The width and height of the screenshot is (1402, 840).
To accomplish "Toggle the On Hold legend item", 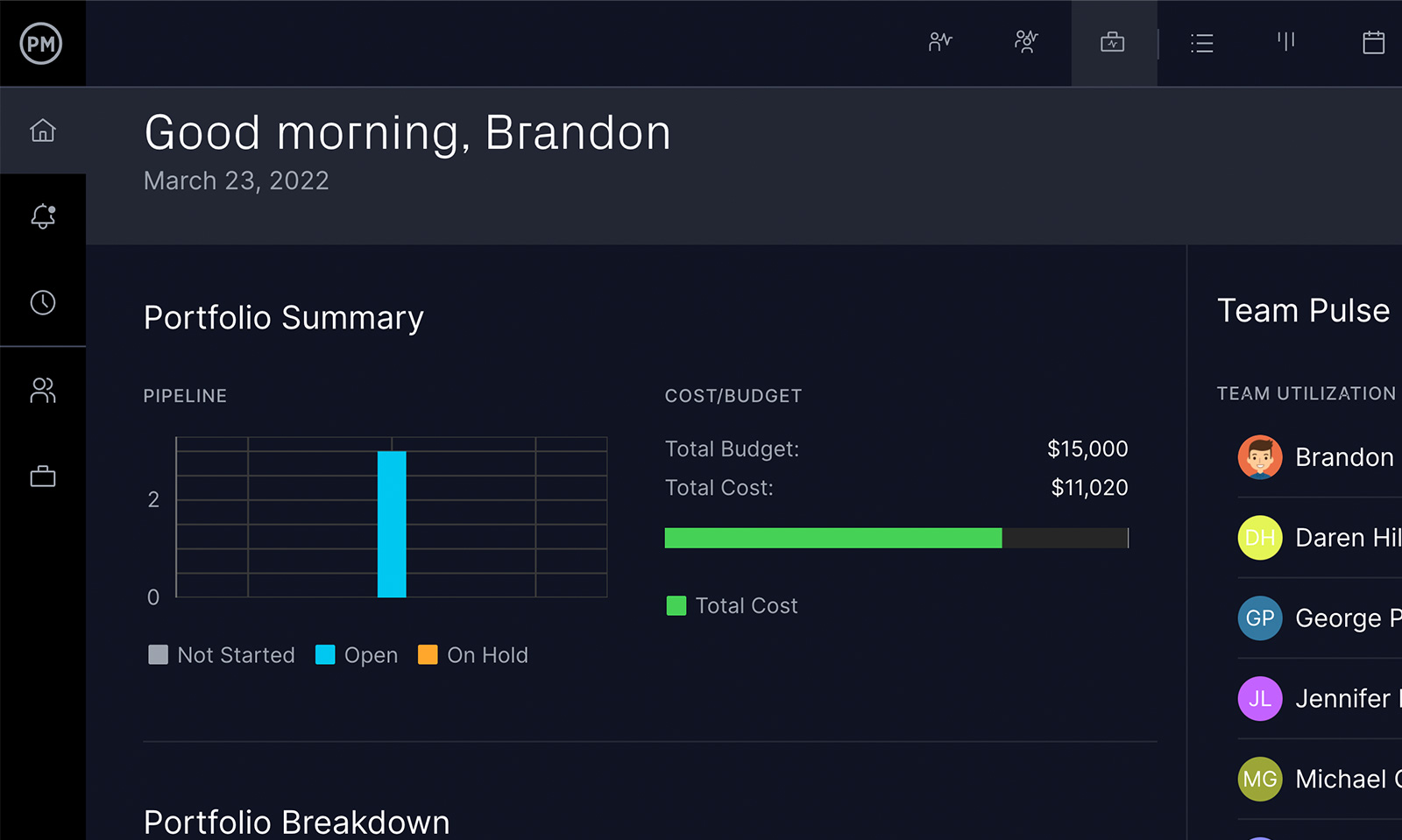I will (472, 654).
